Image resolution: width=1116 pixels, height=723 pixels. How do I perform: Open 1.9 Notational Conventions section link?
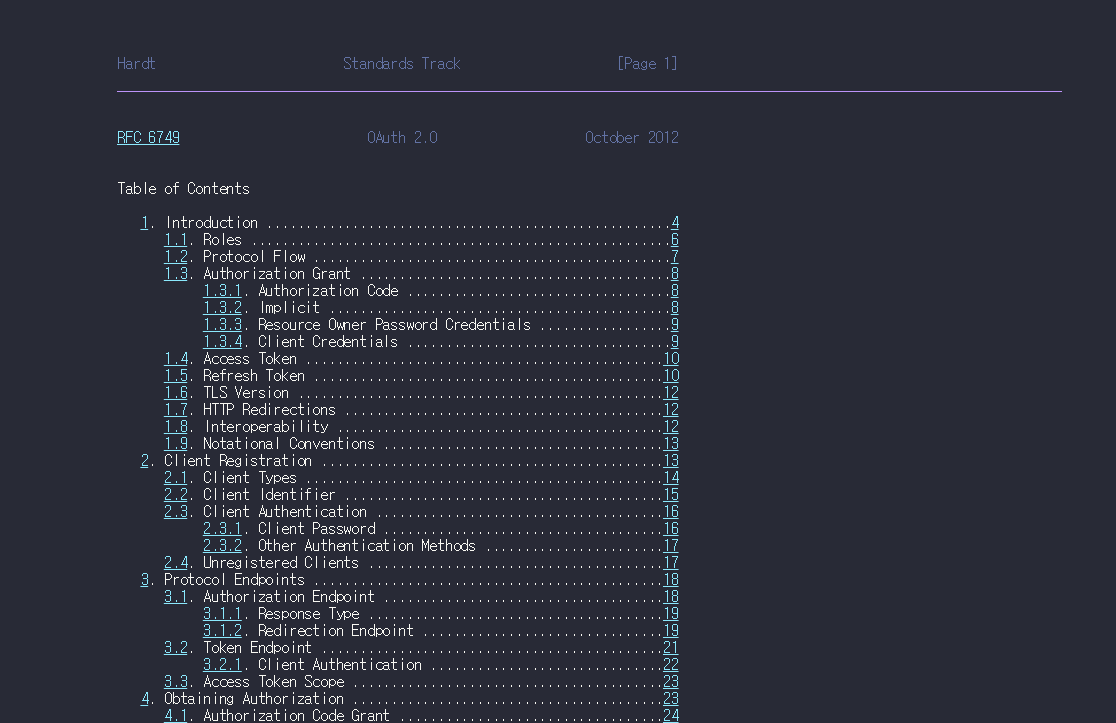click(176, 444)
